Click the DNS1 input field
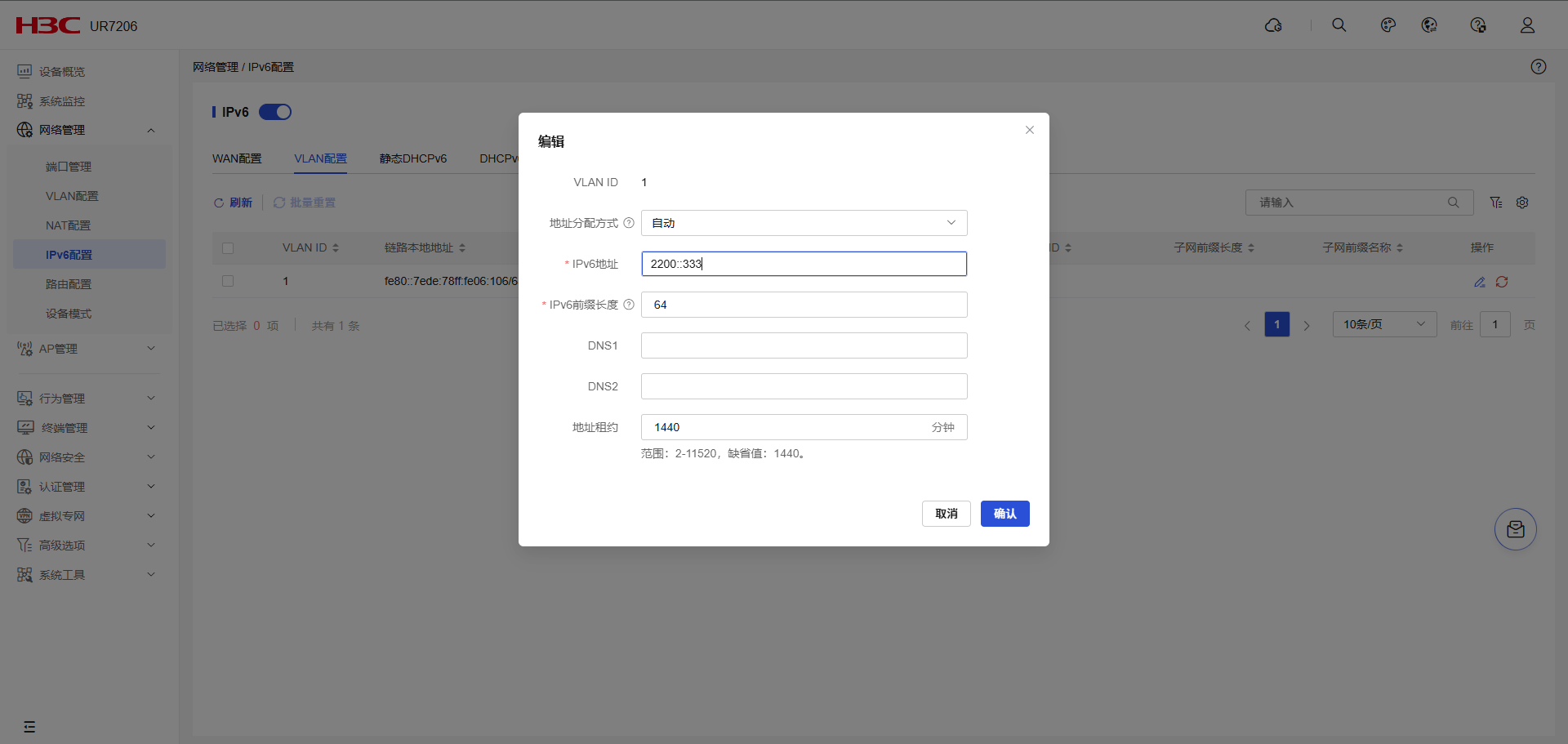 tap(804, 345)
